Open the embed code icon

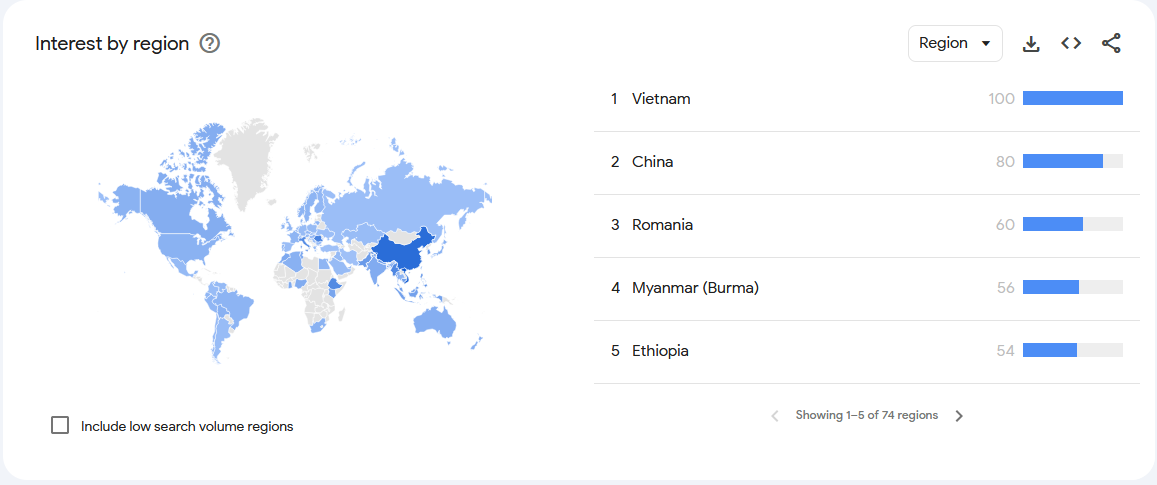click(1071, 44)
